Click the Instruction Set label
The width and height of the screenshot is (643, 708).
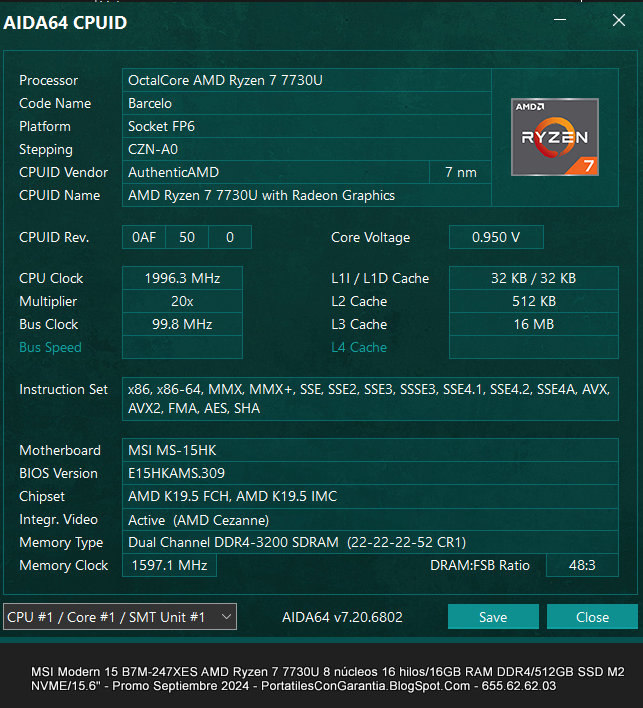(x=64, y=389)
